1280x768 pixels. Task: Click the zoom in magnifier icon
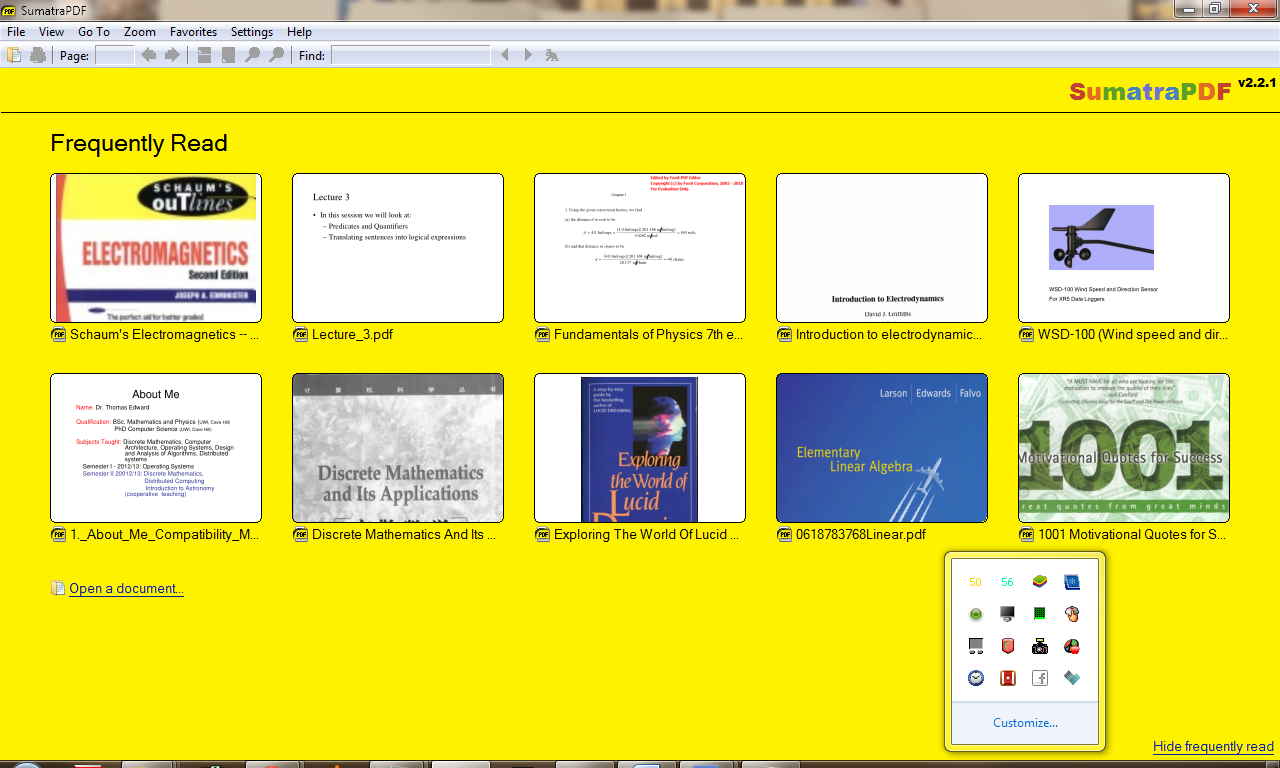pos(277,55)
